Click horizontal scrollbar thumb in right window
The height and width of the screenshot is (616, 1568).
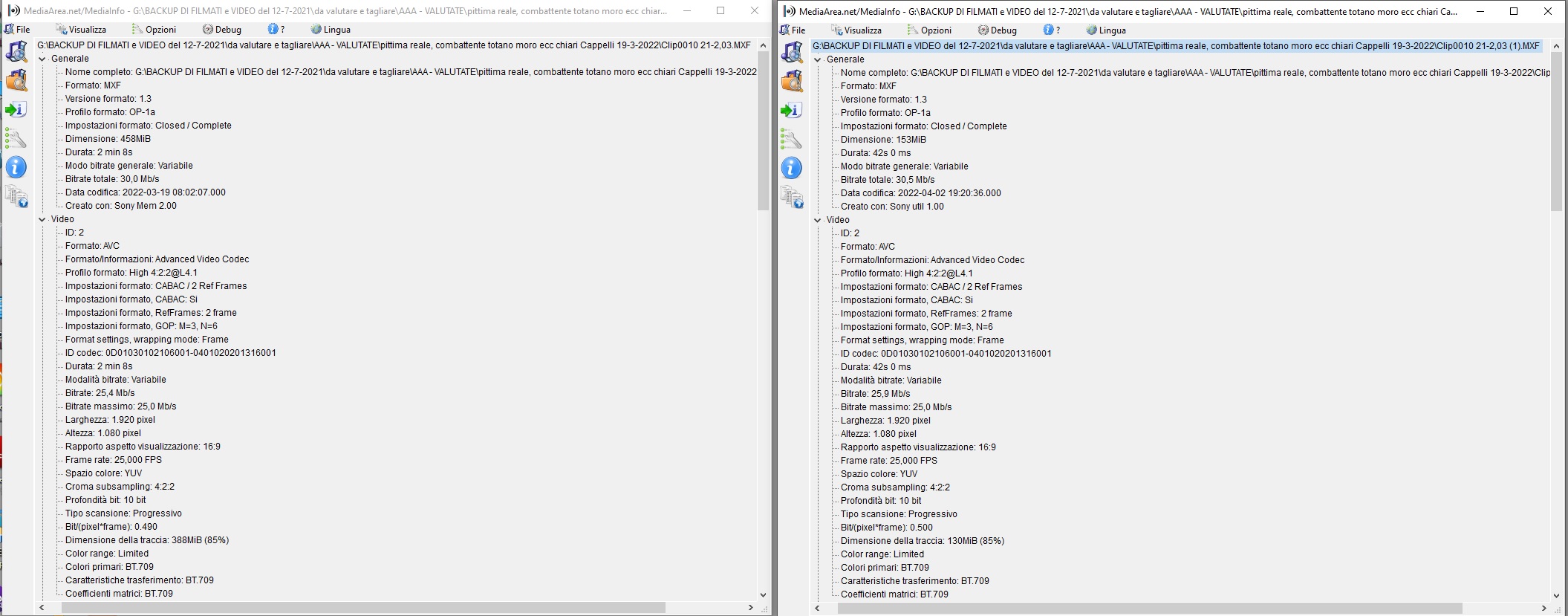point(1150,609)
